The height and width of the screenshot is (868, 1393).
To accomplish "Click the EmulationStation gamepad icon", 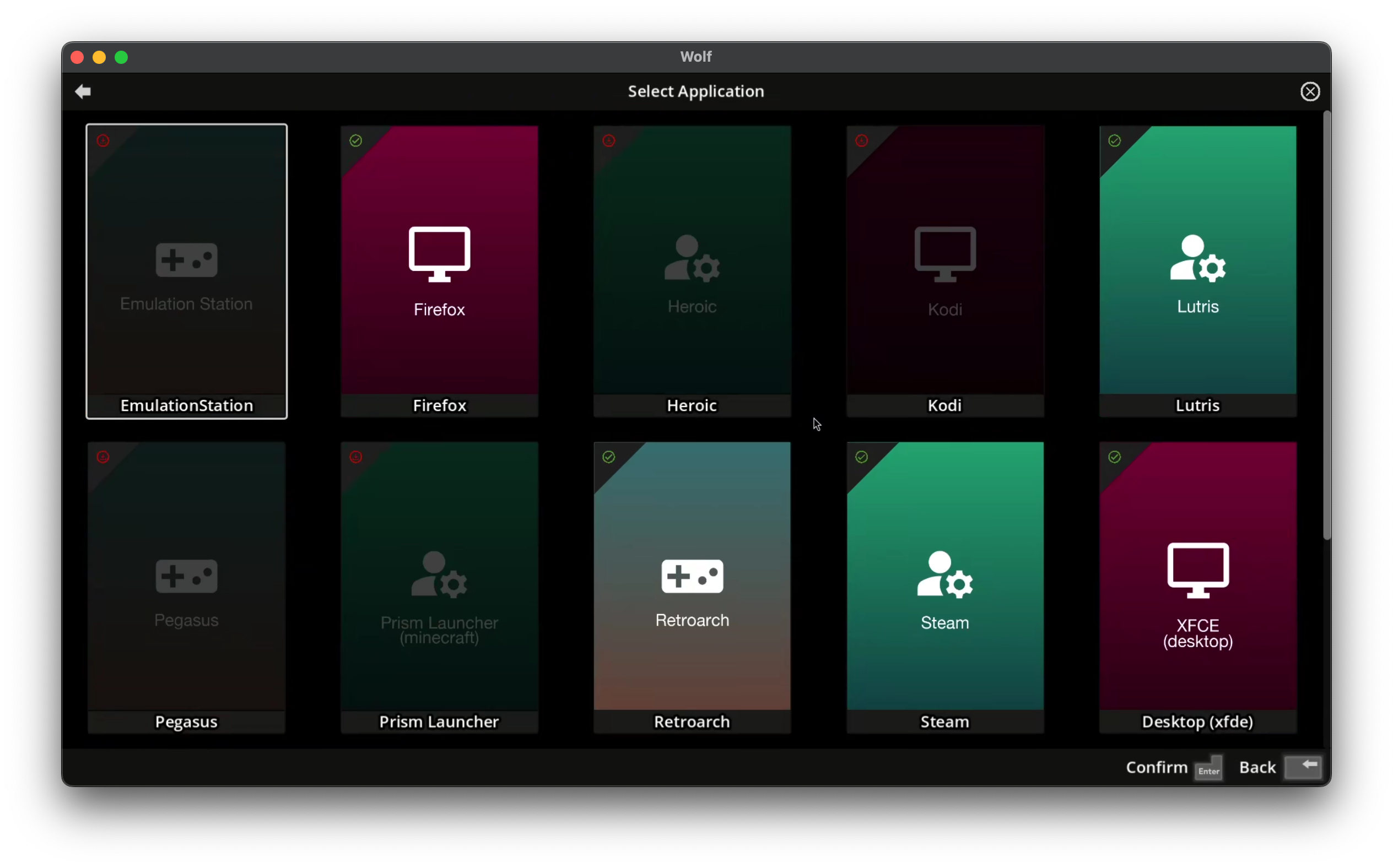I will pos(186,259).
